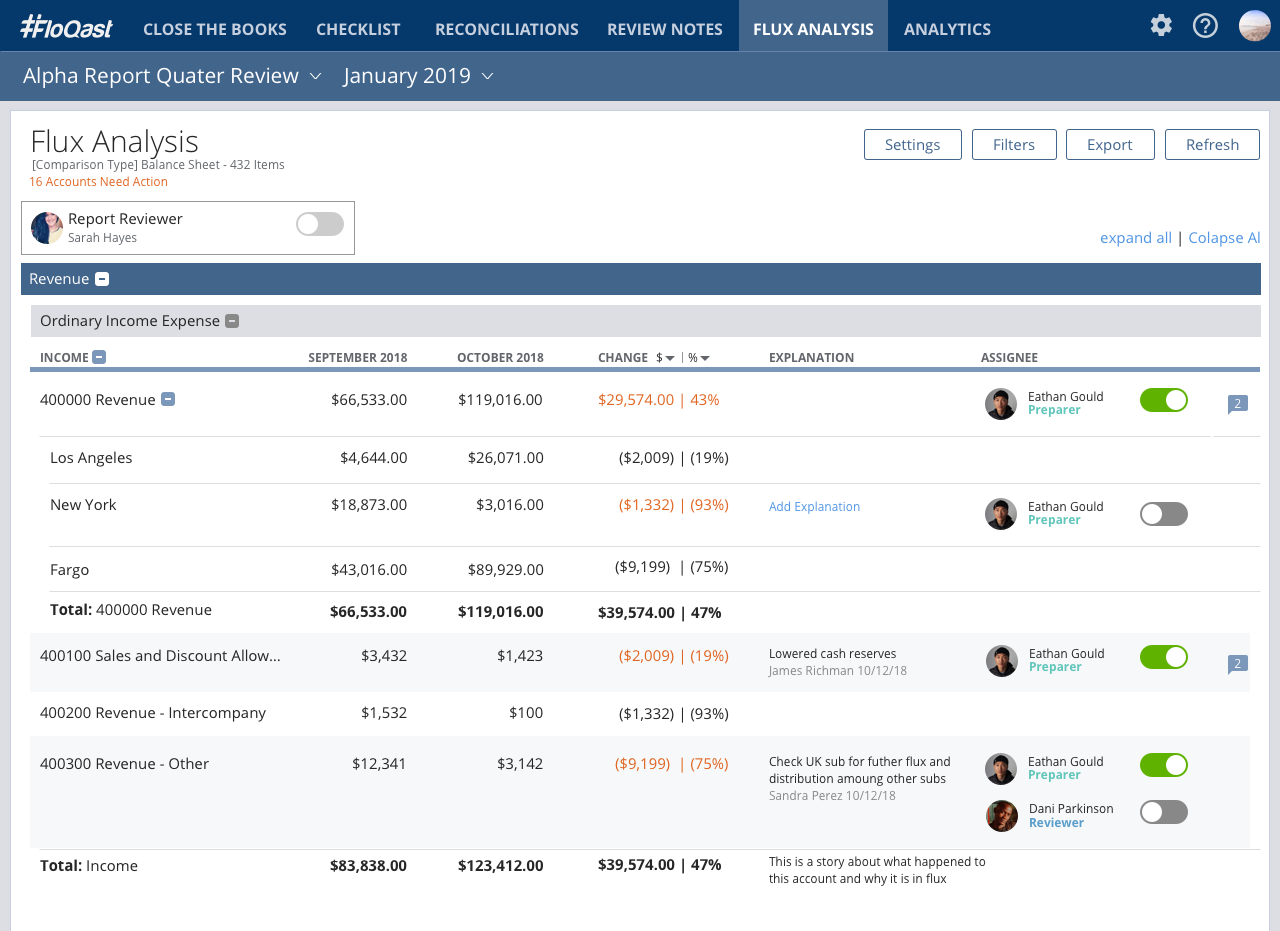
Task: Open comments badge on 400000 Revenue row
Action: [x=1238, y=404]
